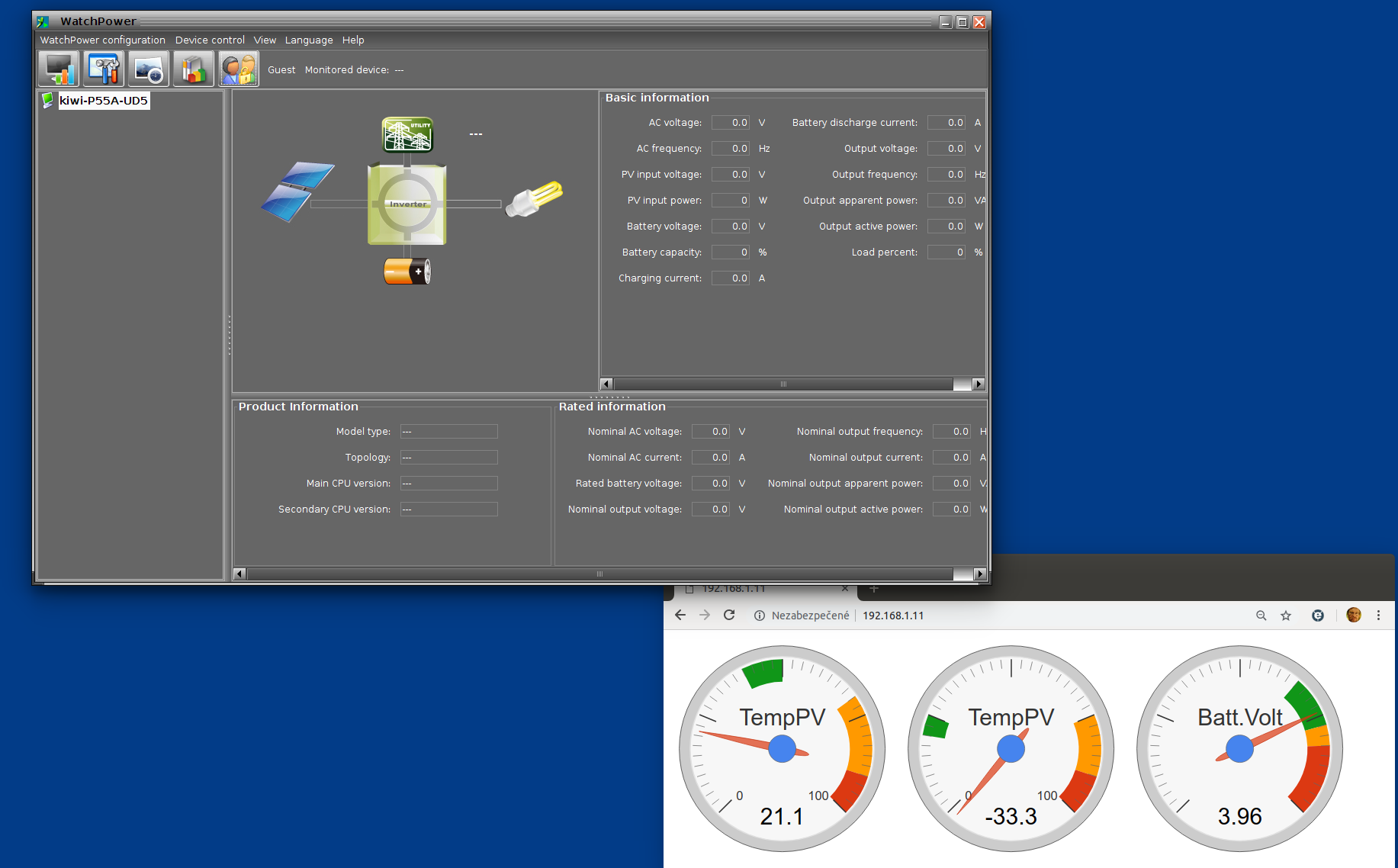Click the books and chart data icon
The image size is (1398, 868).
pos(194,69)
